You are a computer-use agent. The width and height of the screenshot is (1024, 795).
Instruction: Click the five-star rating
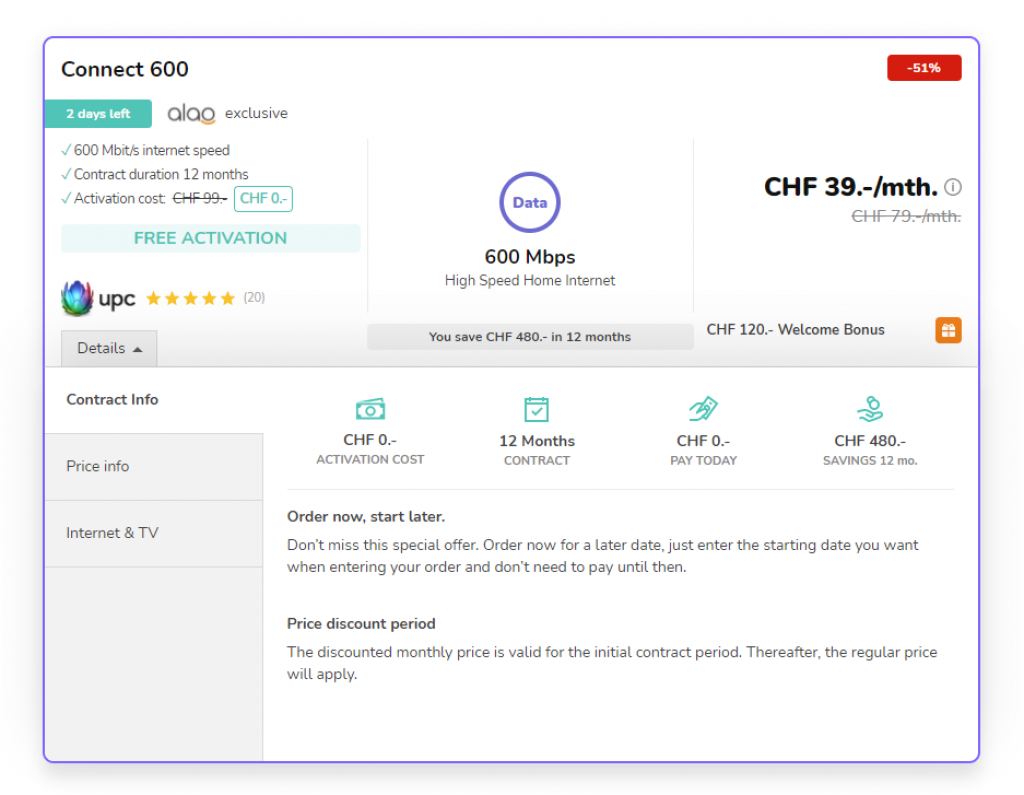click(x=190, y=298)
